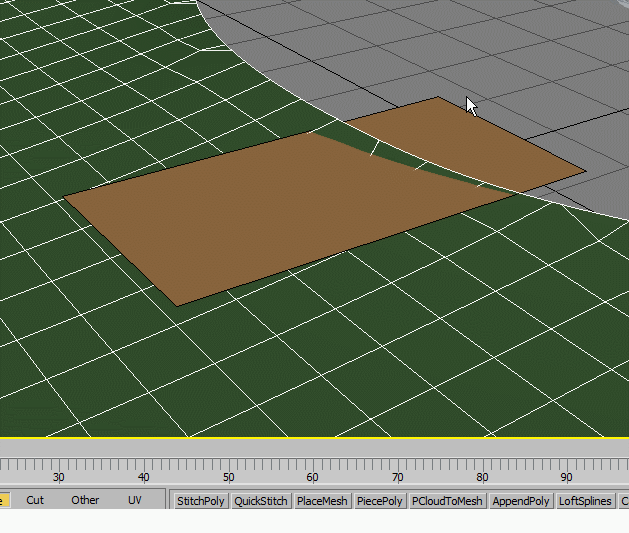Run the PCloudToMesh tool
This screenshot has width=629, height=533.
pos(447,501)
